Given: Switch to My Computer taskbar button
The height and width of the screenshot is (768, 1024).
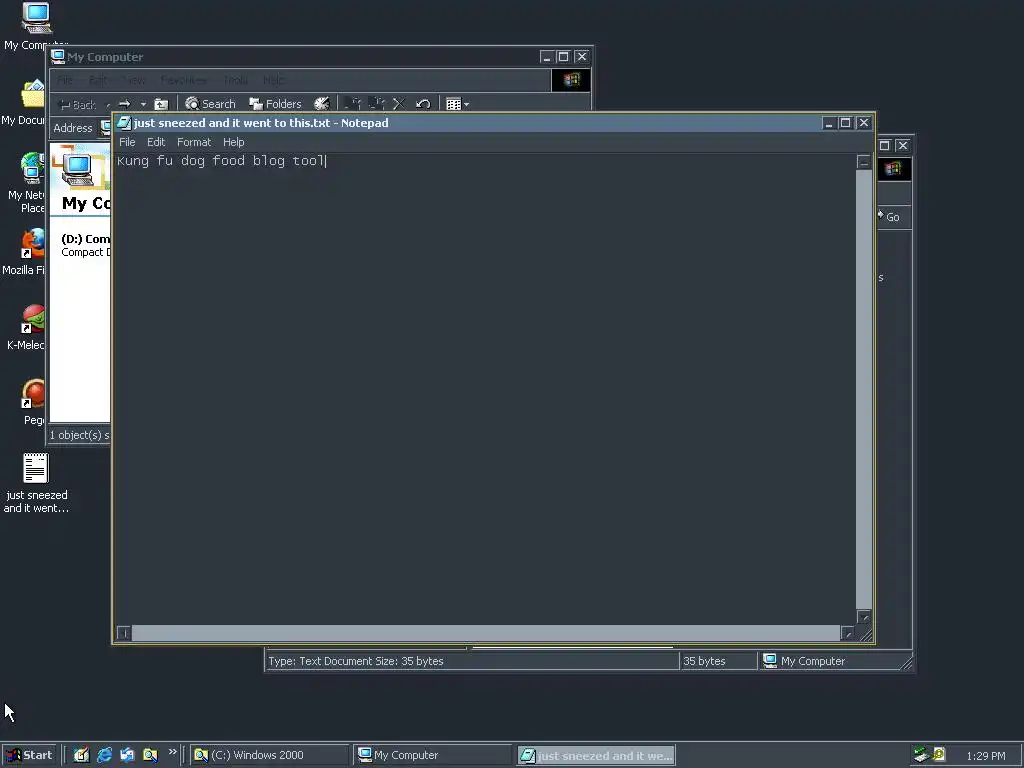Looking at the screenshot, I should 432,755.
